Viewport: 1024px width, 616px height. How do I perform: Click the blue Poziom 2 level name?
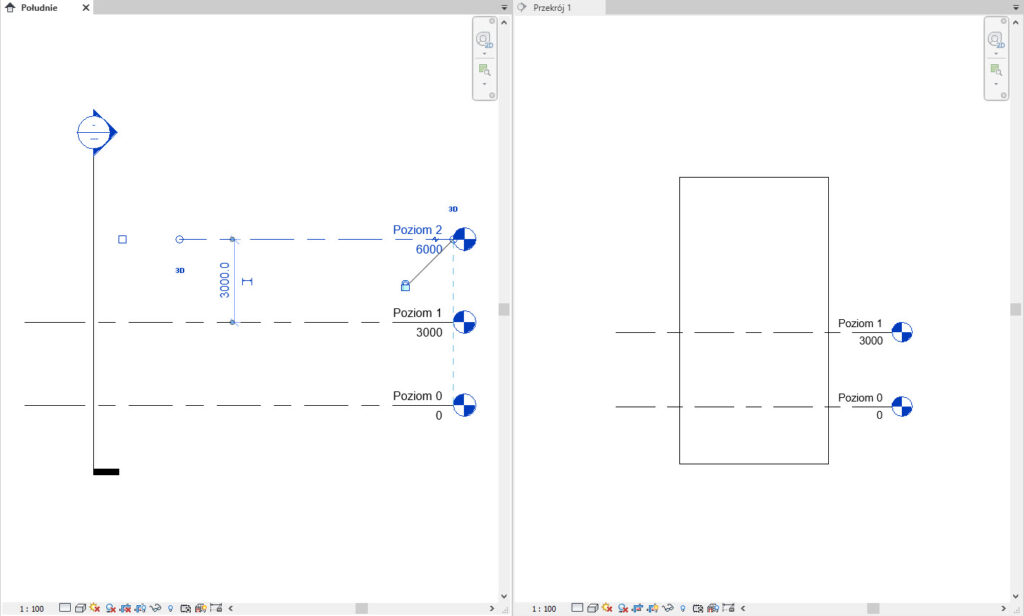(417, 230)
